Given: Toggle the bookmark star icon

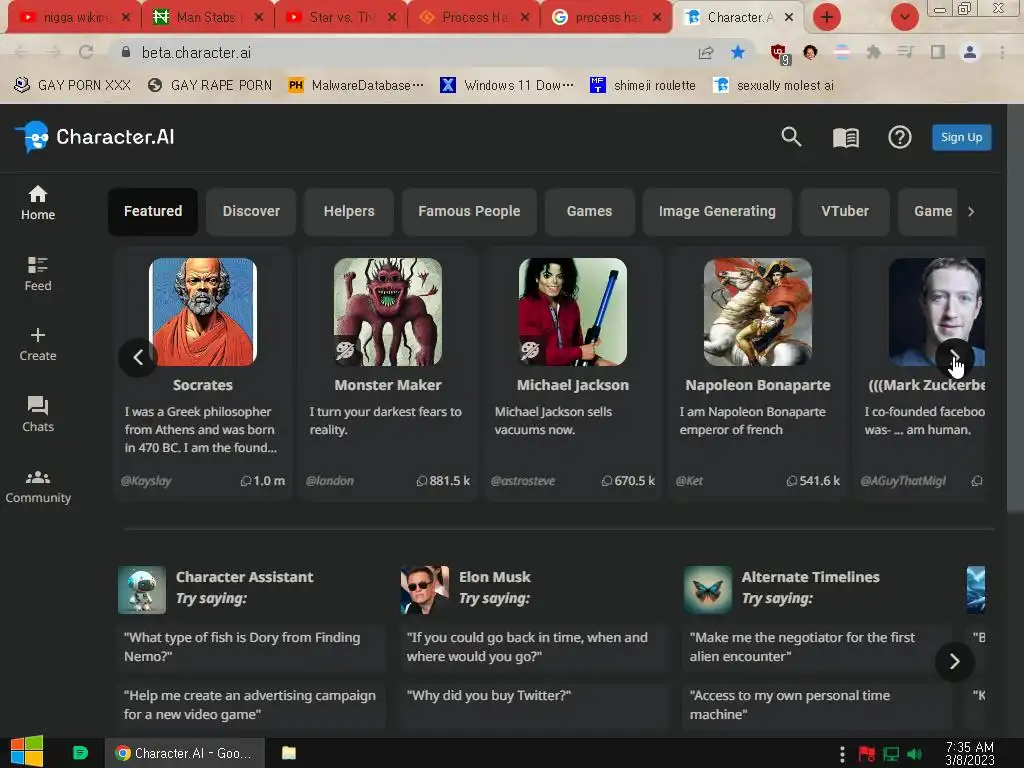Looking at the screenshot, I should (x=737, y=52).
